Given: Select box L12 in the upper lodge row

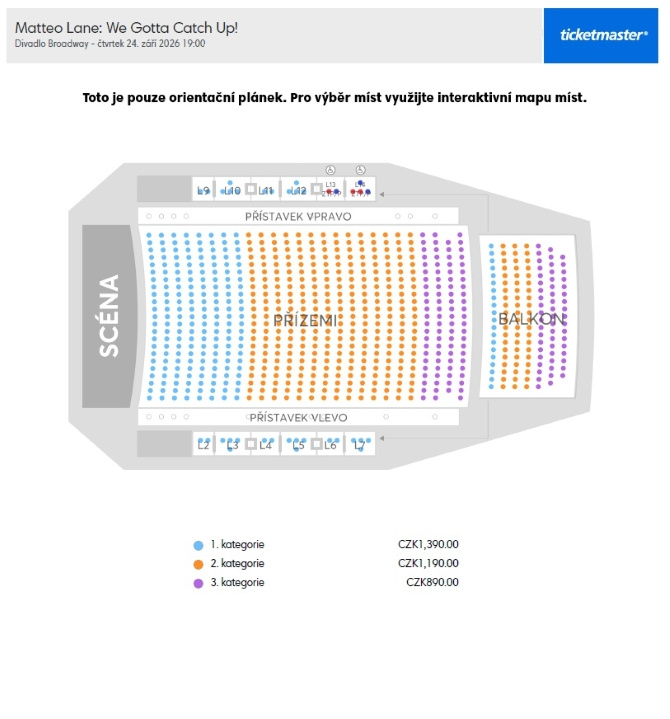Looking at the screenshot, I should 298,189.
